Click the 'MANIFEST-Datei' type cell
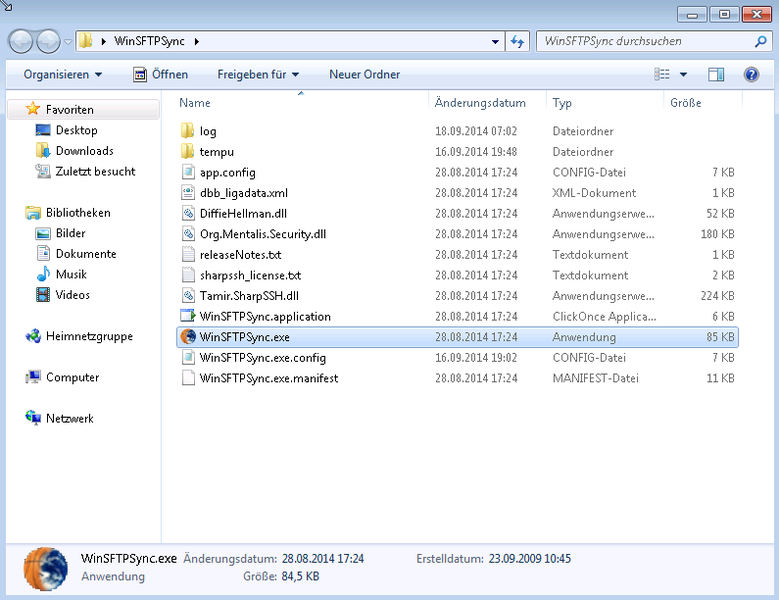The height and width of the screenshot is (600, 779). 595,378
